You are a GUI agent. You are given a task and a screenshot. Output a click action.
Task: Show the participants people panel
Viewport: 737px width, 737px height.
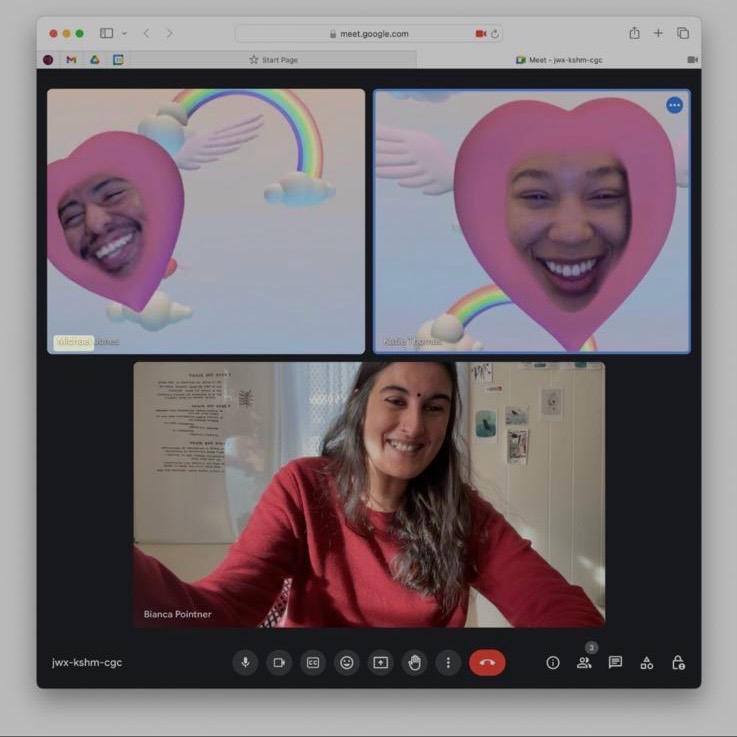click(x=584, y=662)
